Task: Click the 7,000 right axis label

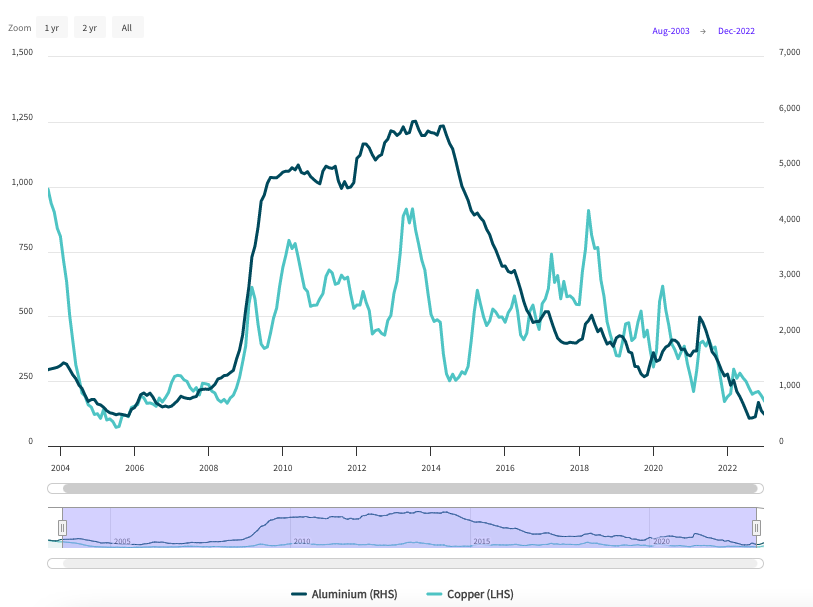Action: point(786,52)
